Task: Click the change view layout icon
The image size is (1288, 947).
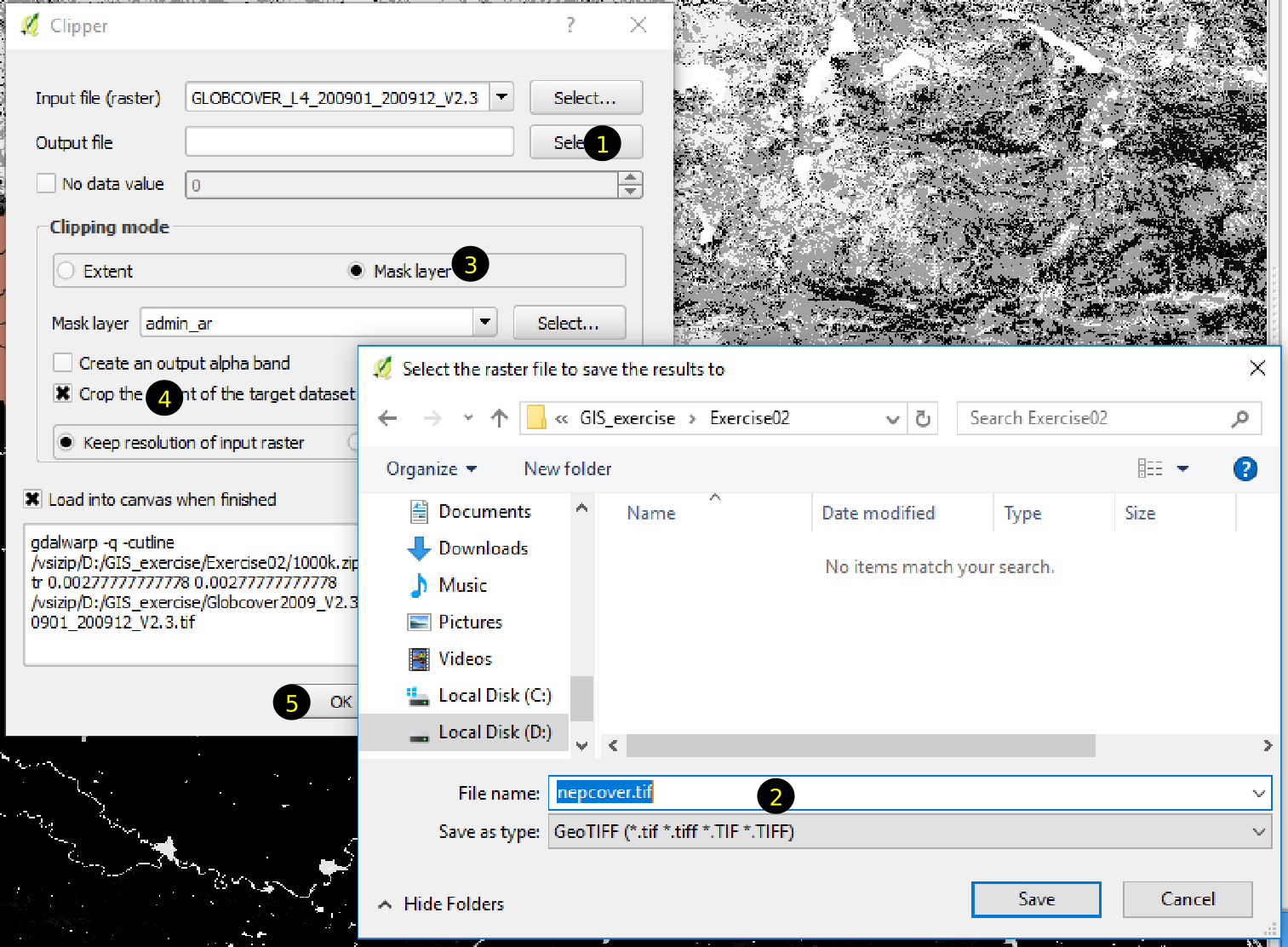Action: [x=1150, y=468]
